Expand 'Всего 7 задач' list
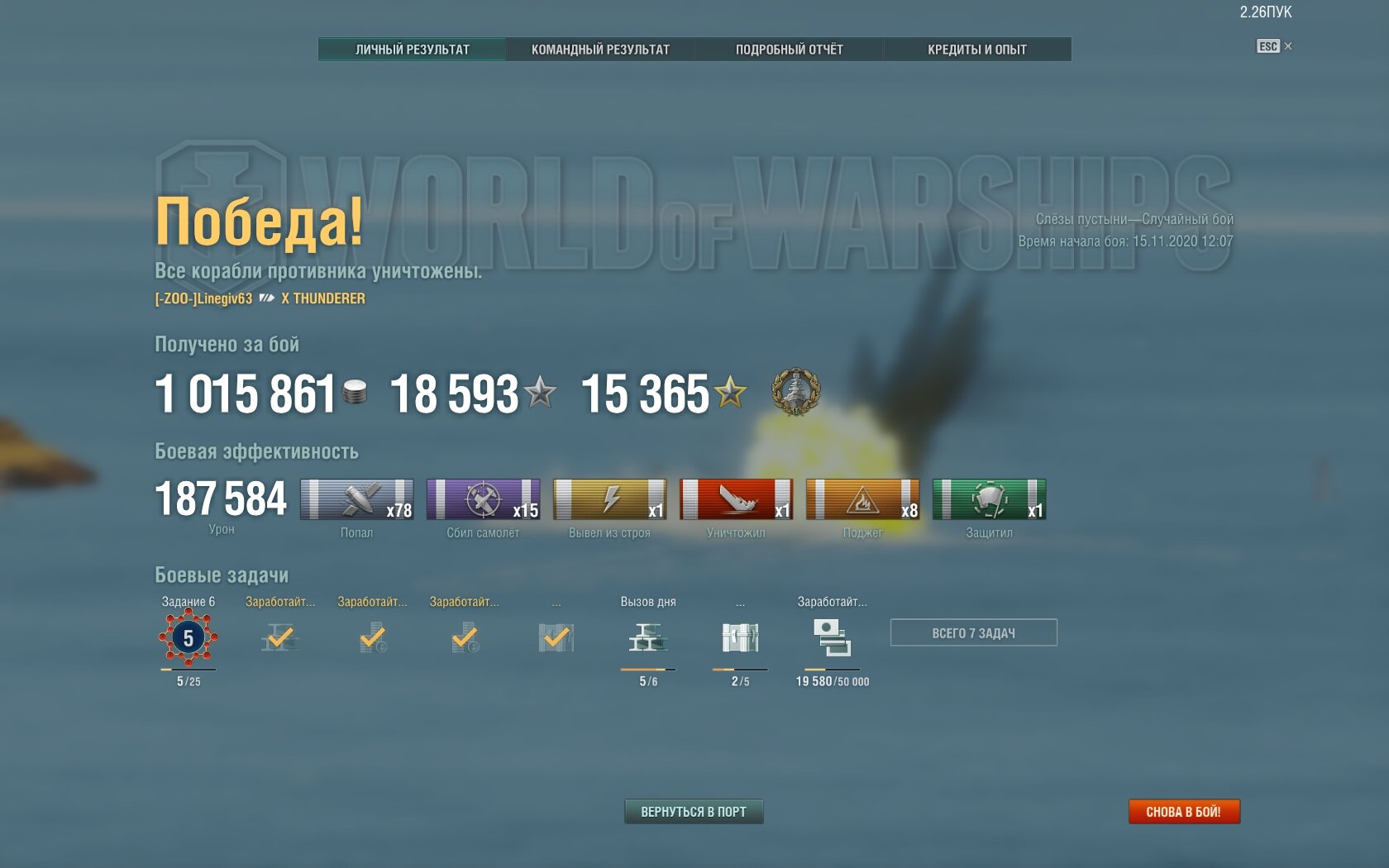The image size is (1389, 868). [x=973, y=633]
